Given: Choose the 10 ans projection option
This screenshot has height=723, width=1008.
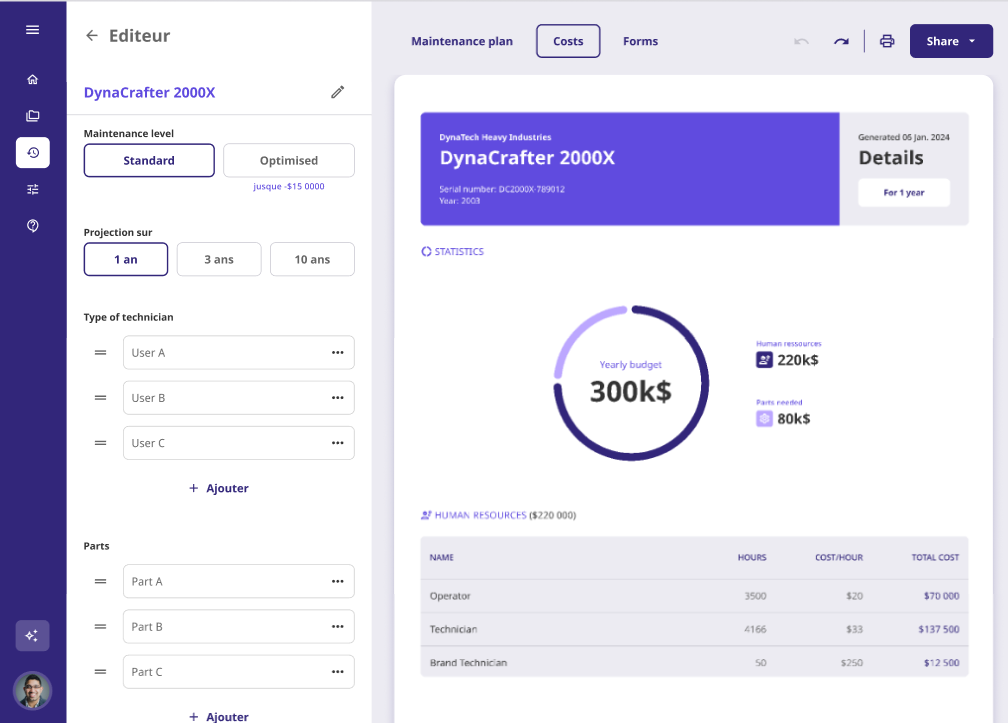Looking at the screenshot, I should (x=312, y=259).
